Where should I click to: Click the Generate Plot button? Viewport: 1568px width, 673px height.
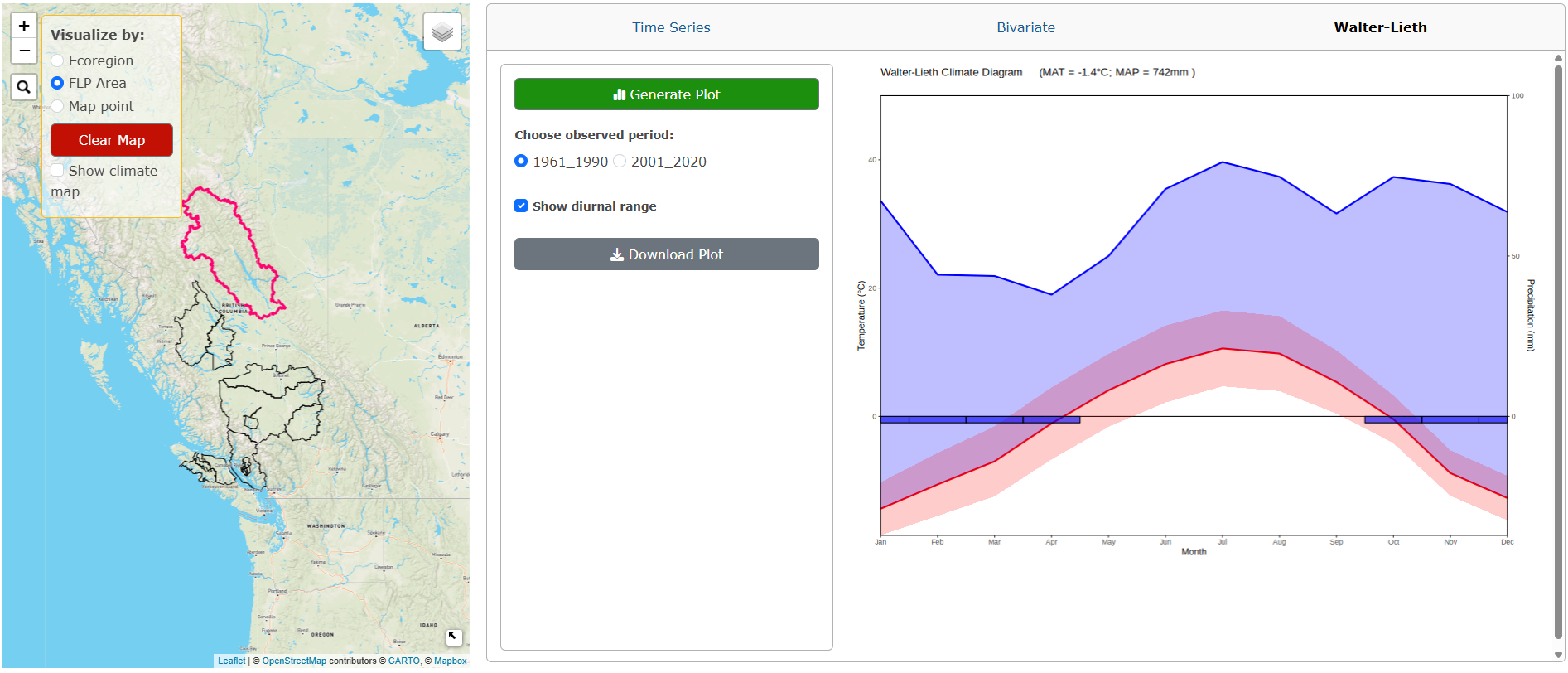click(667, 94)
